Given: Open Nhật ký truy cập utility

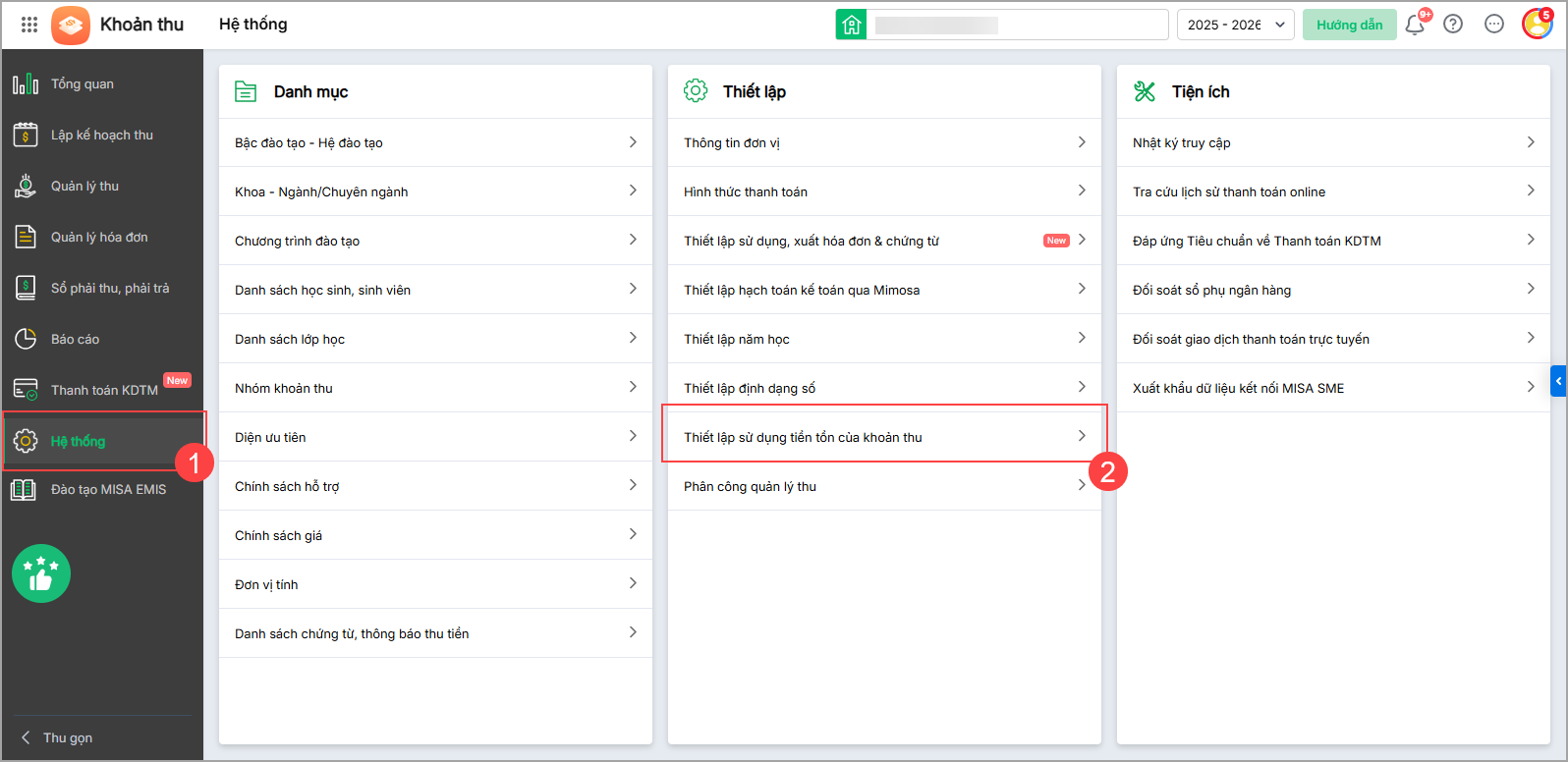Looking at the screenshot, I should [x=1333, y=142].
